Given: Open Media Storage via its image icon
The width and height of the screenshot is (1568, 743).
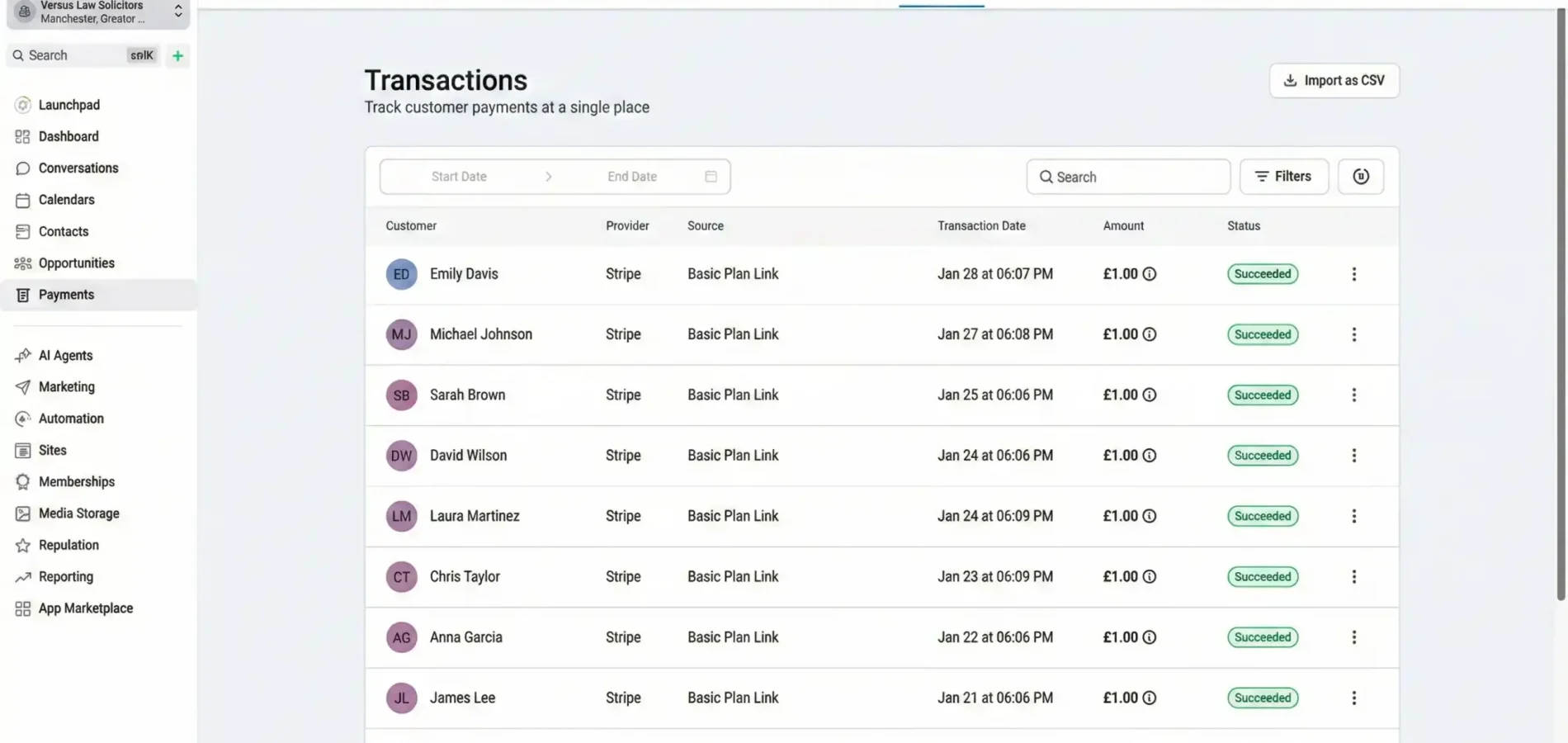Looking at the screenshot, I should 22,513.
